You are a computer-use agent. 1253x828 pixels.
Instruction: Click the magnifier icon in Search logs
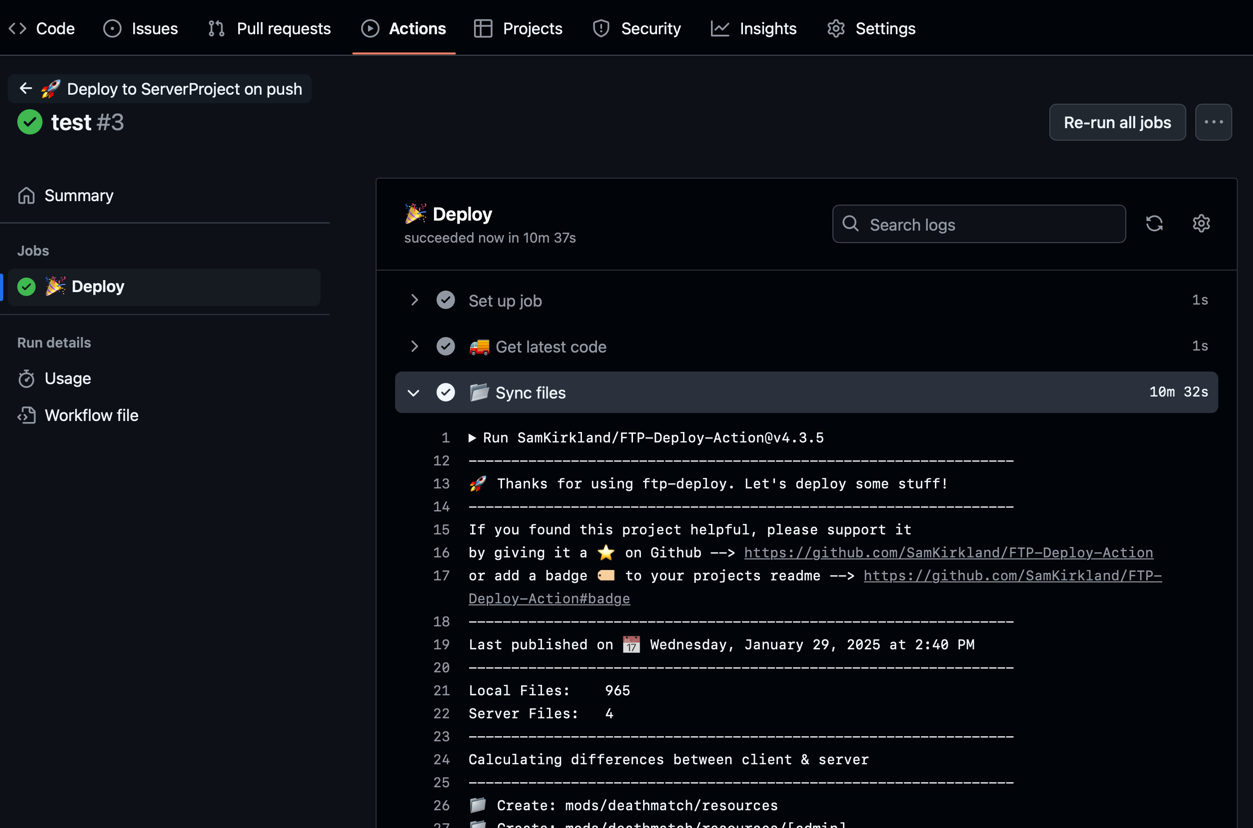(851, 224)
